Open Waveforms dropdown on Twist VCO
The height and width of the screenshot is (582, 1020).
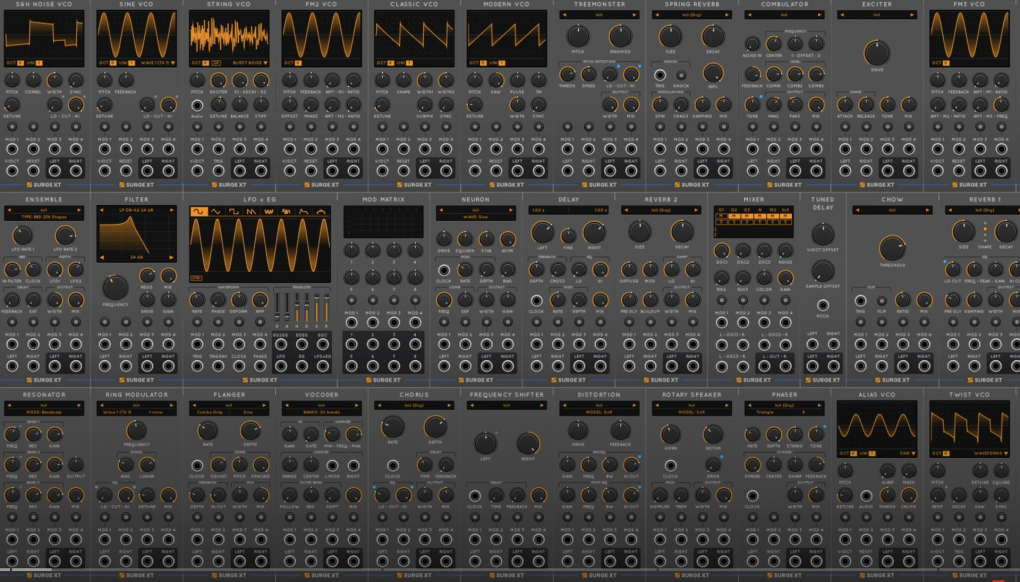(x=991, y=453)
